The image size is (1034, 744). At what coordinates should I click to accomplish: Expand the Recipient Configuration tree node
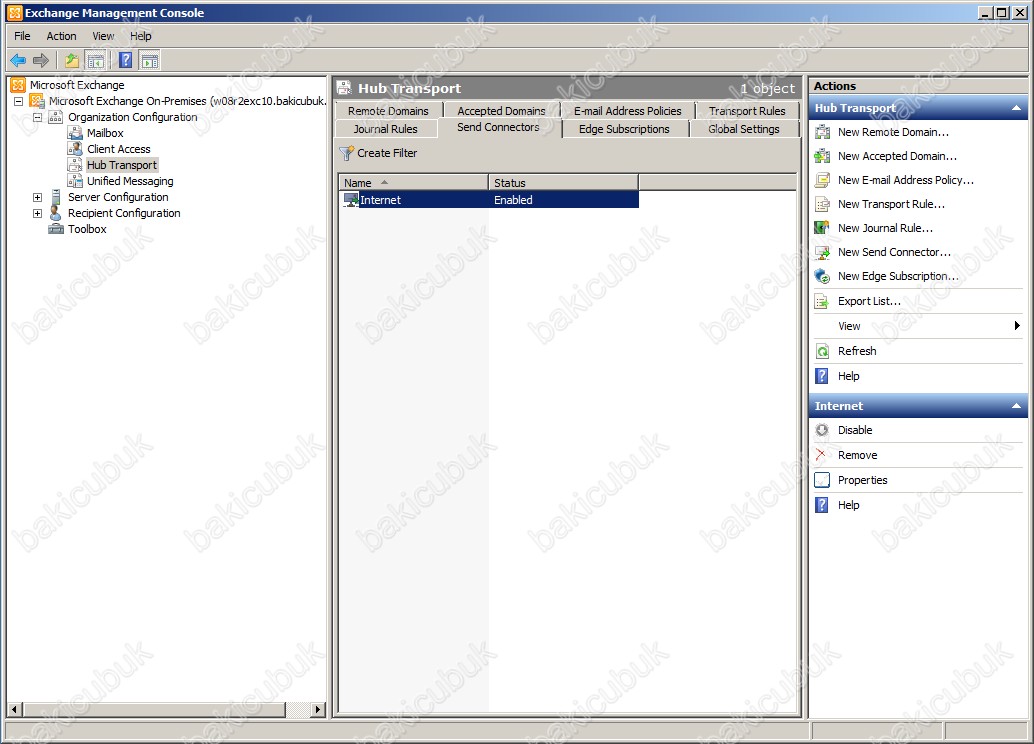[x=38, y=213]
